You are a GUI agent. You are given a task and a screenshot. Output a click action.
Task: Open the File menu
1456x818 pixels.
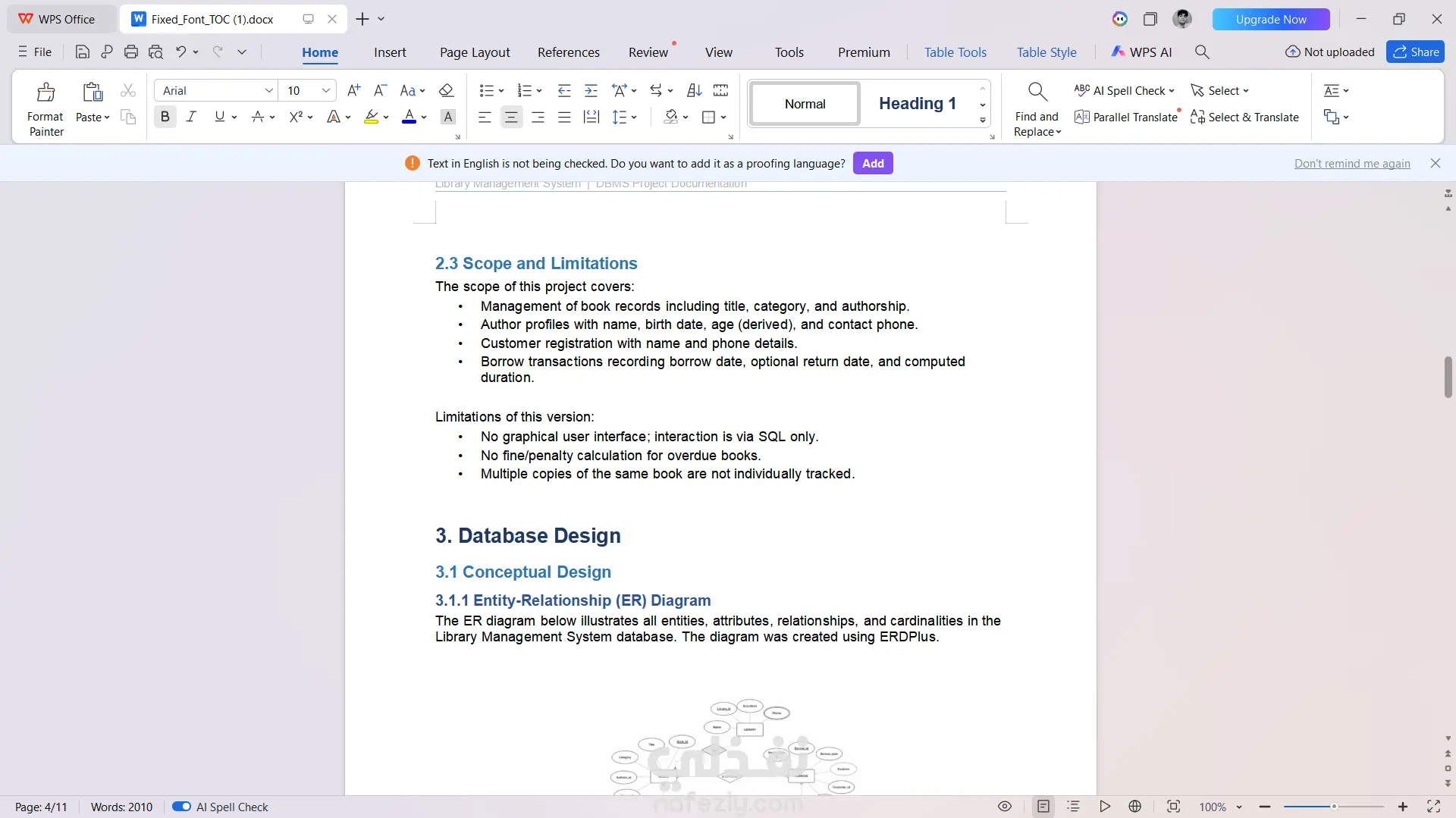coord(35,52)
